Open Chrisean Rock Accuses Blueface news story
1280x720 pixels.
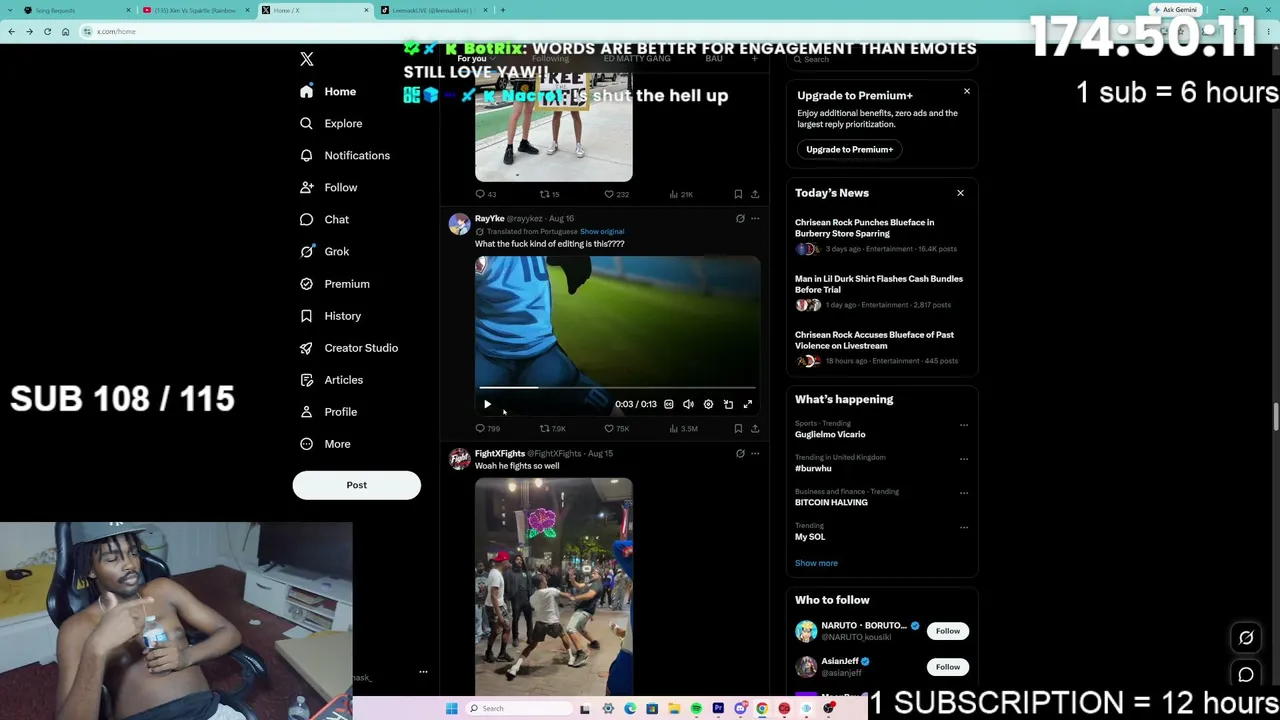point(880,348)
